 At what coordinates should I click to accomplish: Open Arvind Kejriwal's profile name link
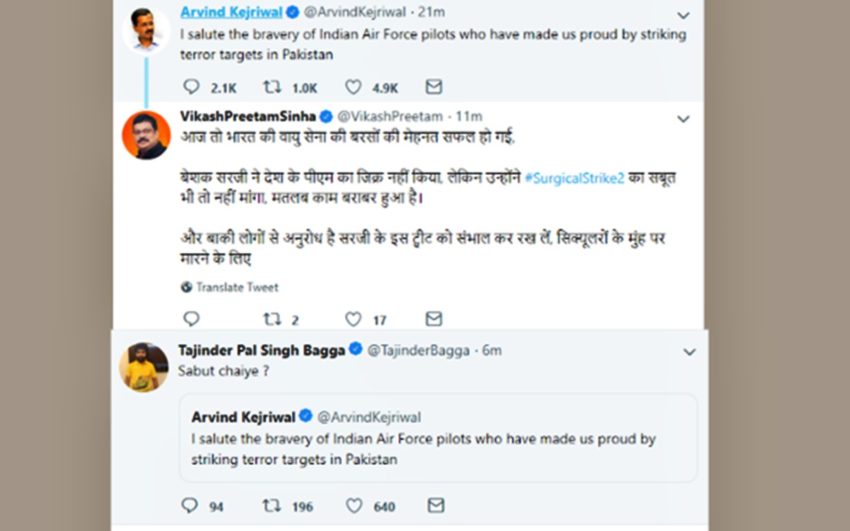tap(230, 12)
